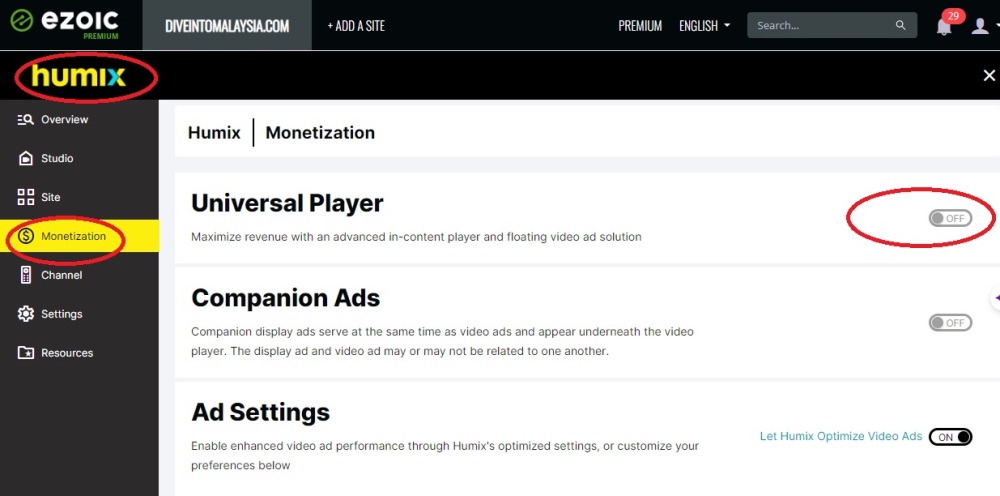Open the user account profile icon
Viewport: 1000px width, 496px height.
point(980,26)
